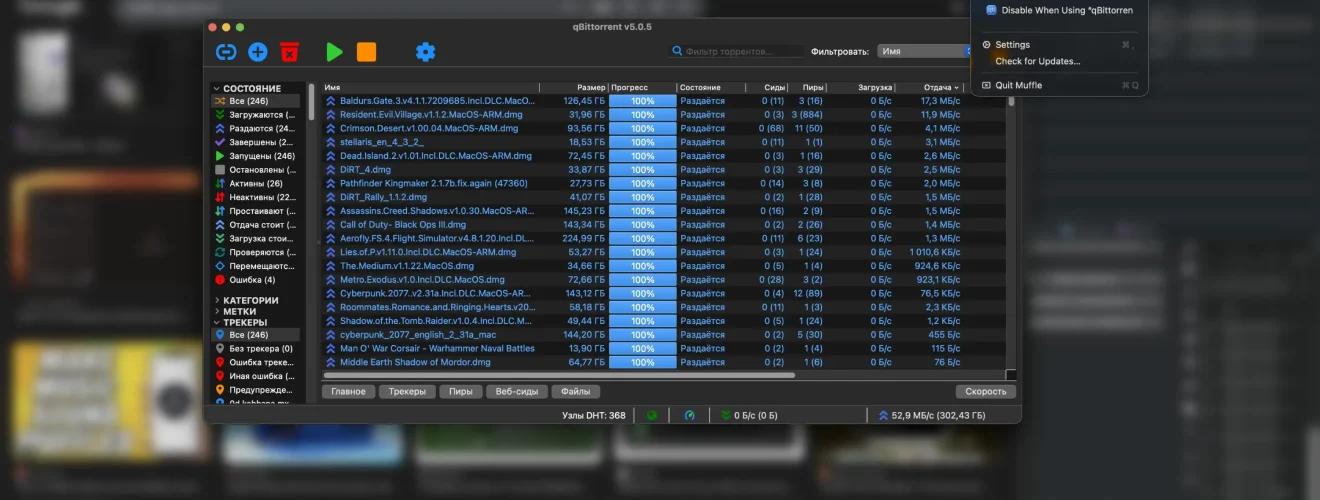Screen dimensions: 1320x500
Task: Toggle alternative speed limits gauge icon
Action: pyautogui.click(x=689, y=415)
